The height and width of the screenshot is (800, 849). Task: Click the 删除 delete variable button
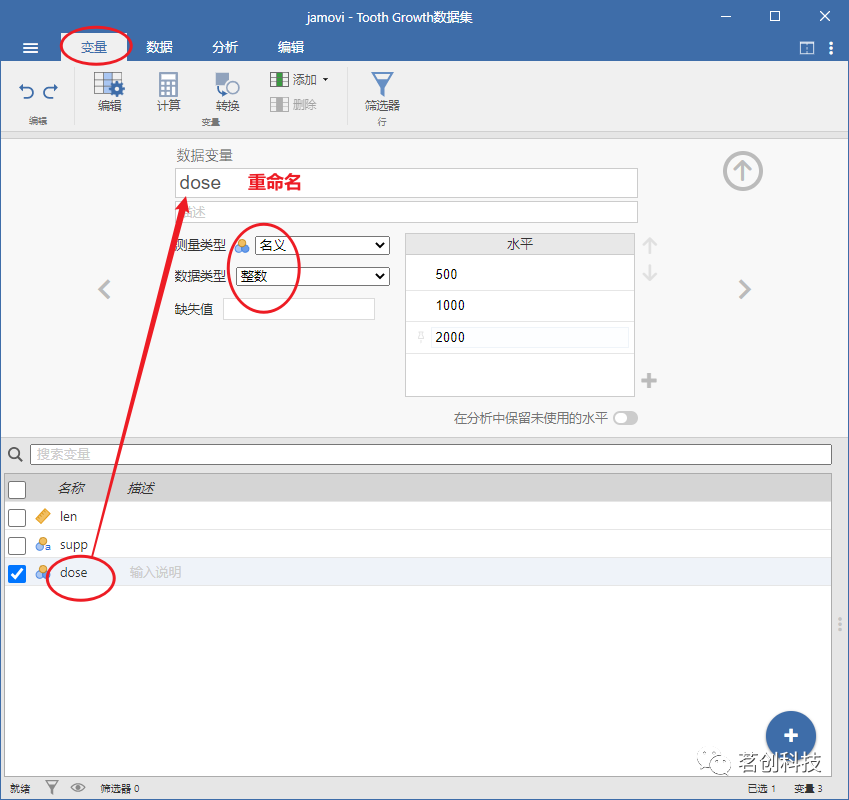(x=293, y=104)
